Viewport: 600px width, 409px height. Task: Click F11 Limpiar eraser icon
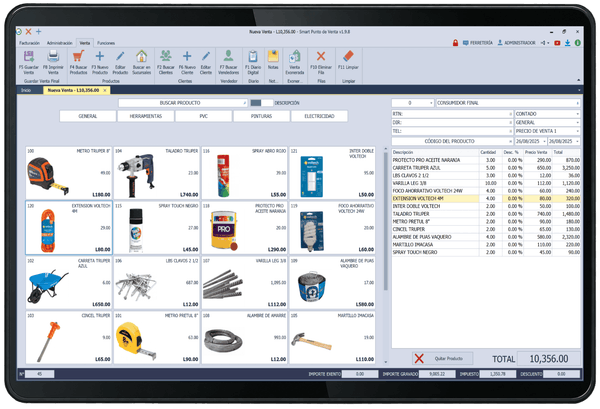(348, 56)
